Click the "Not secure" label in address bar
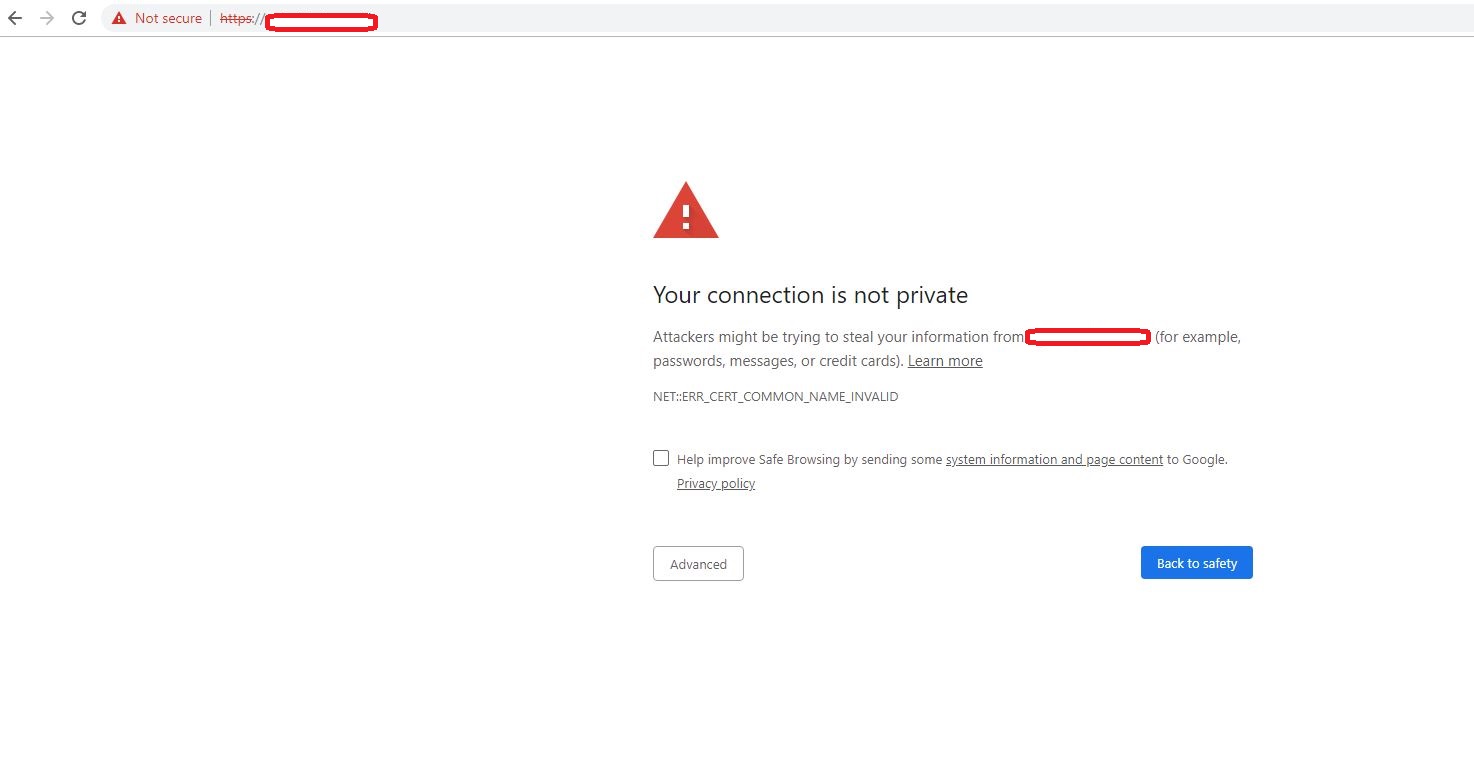Viewport: 1474px width, 765px height. pos(168,18)
